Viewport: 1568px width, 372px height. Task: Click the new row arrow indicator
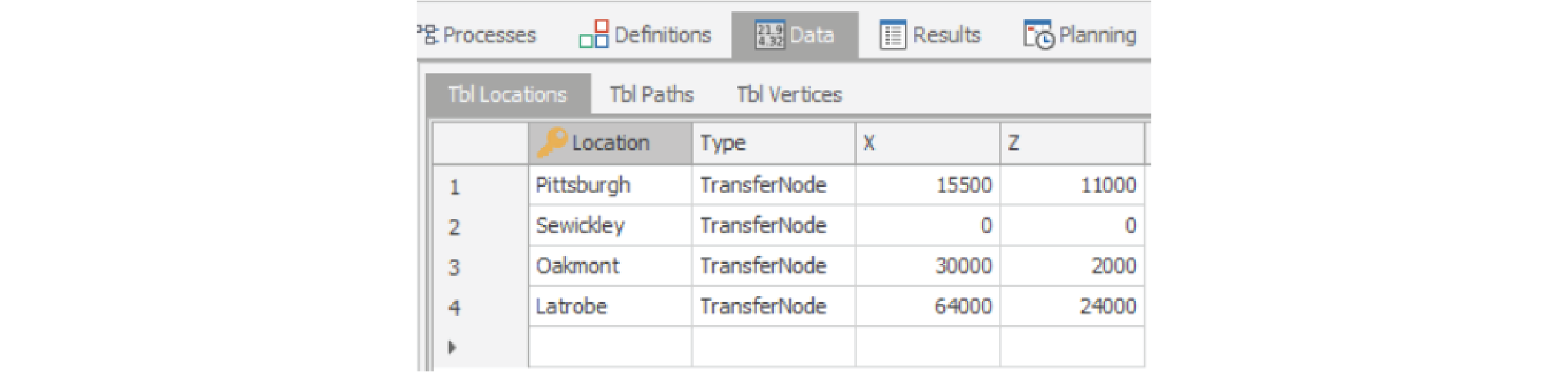pos(451,347)
